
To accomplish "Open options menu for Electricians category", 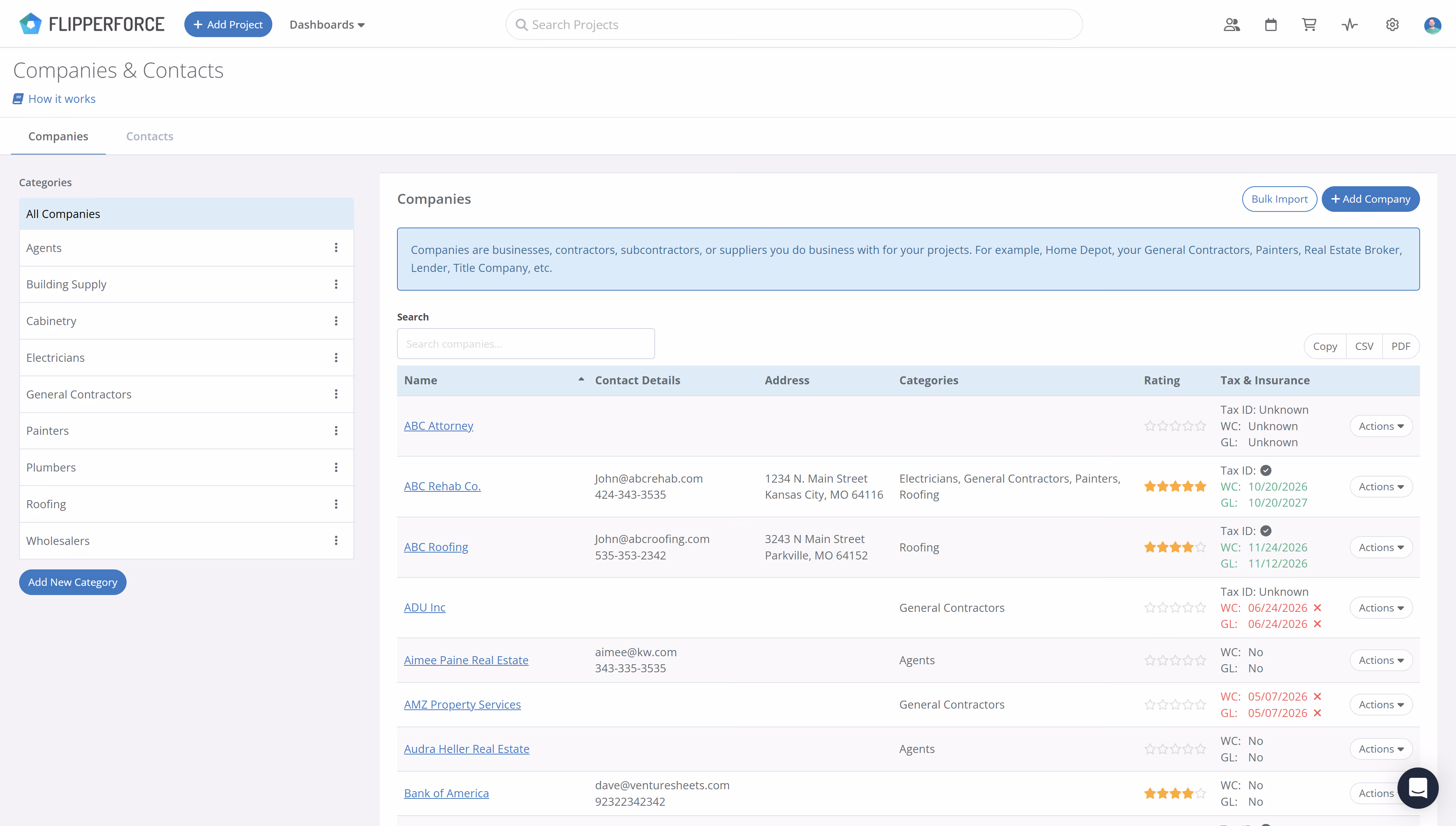I will (336, 358).
